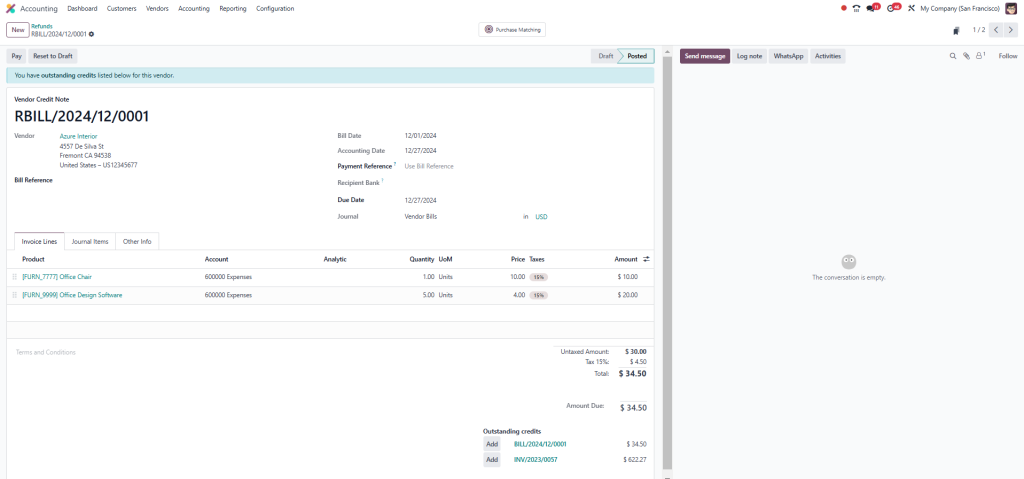Open the gear actions menu beside RBILL/2024/12/0001
The image size is (1024, 479).
tap(91, 34)
